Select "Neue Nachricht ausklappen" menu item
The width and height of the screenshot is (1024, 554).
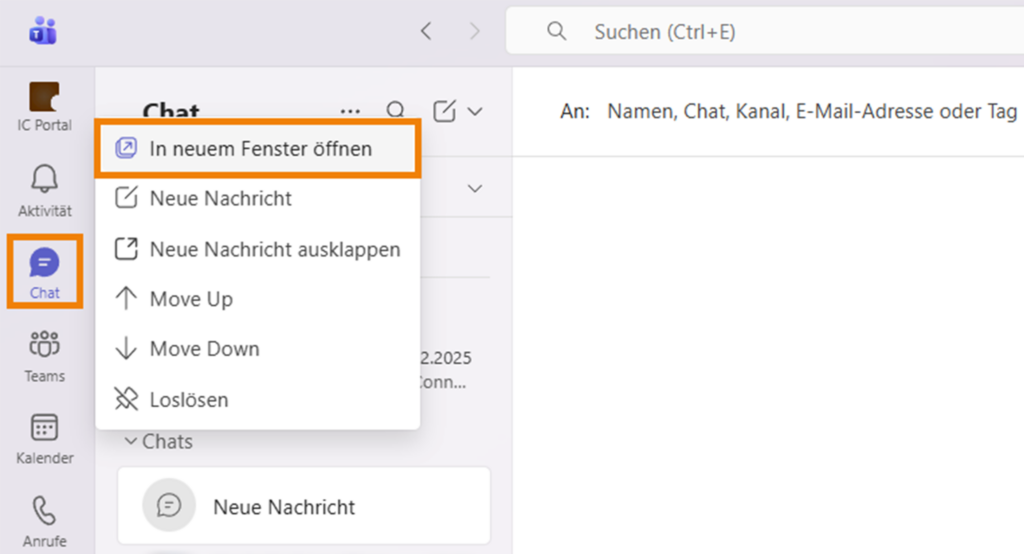tap(274, 249)
